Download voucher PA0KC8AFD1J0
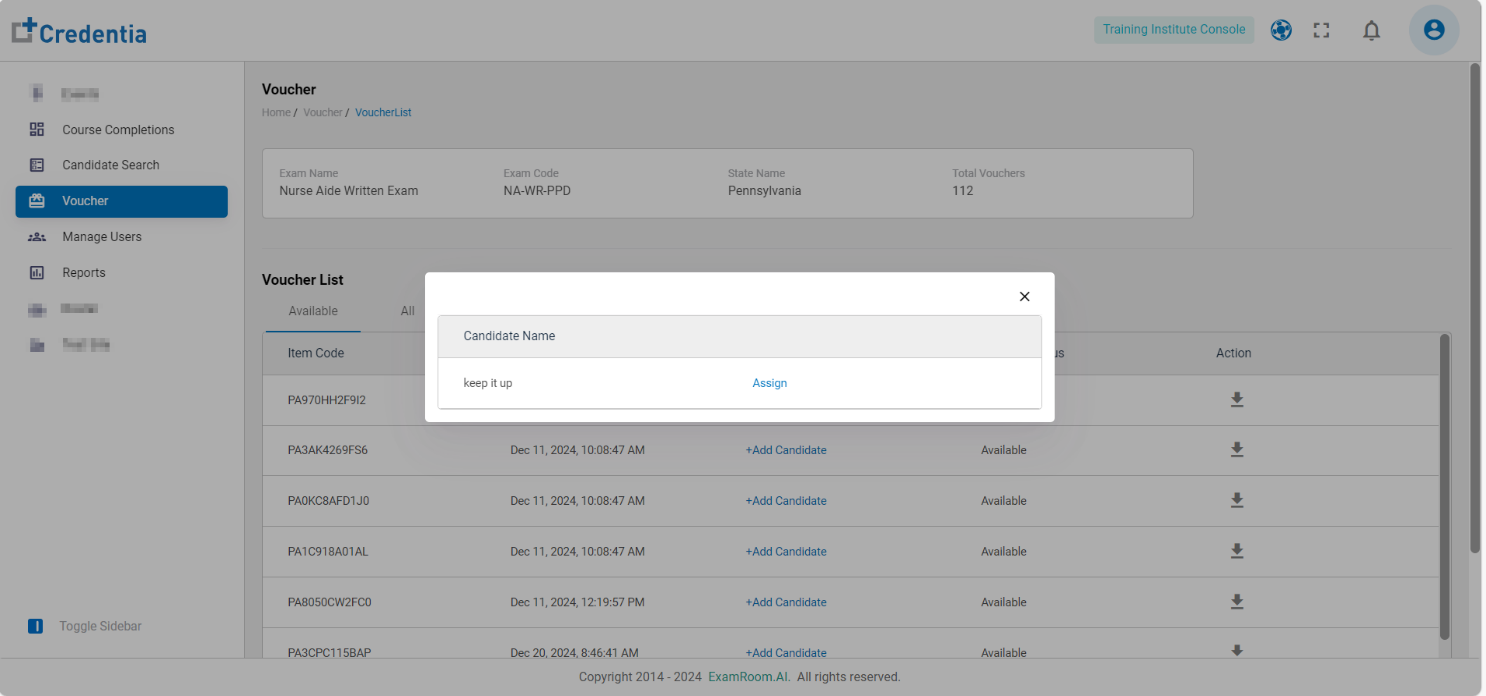The height and width of the screenshot is (696, 1486). click(1237, 500)
